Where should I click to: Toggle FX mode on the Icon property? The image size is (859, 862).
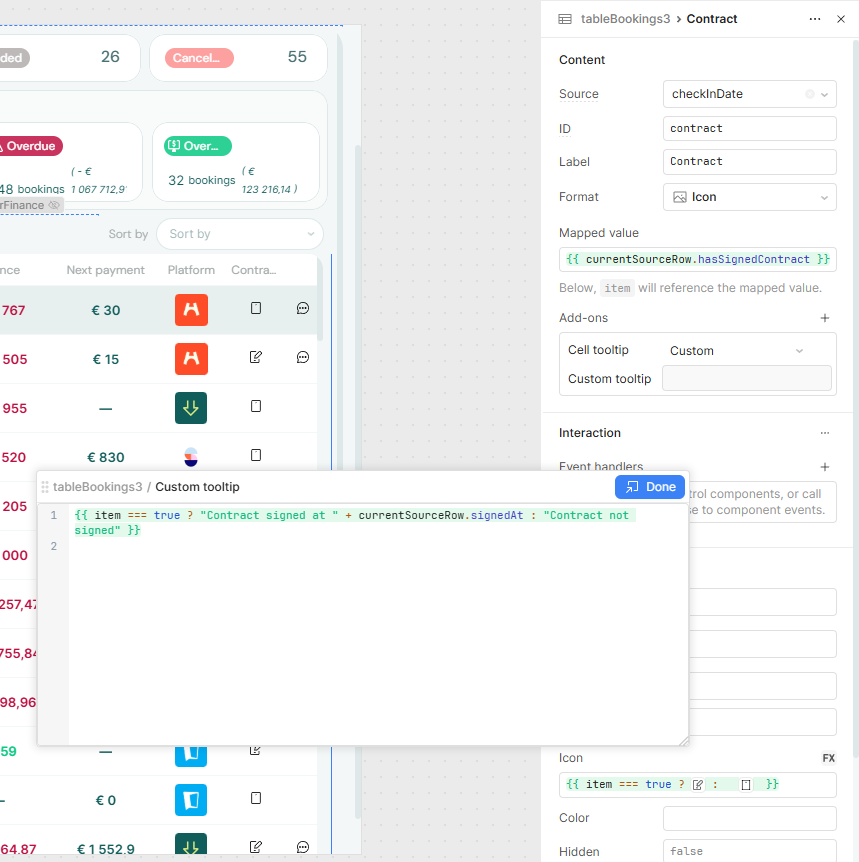coord(828,758)
